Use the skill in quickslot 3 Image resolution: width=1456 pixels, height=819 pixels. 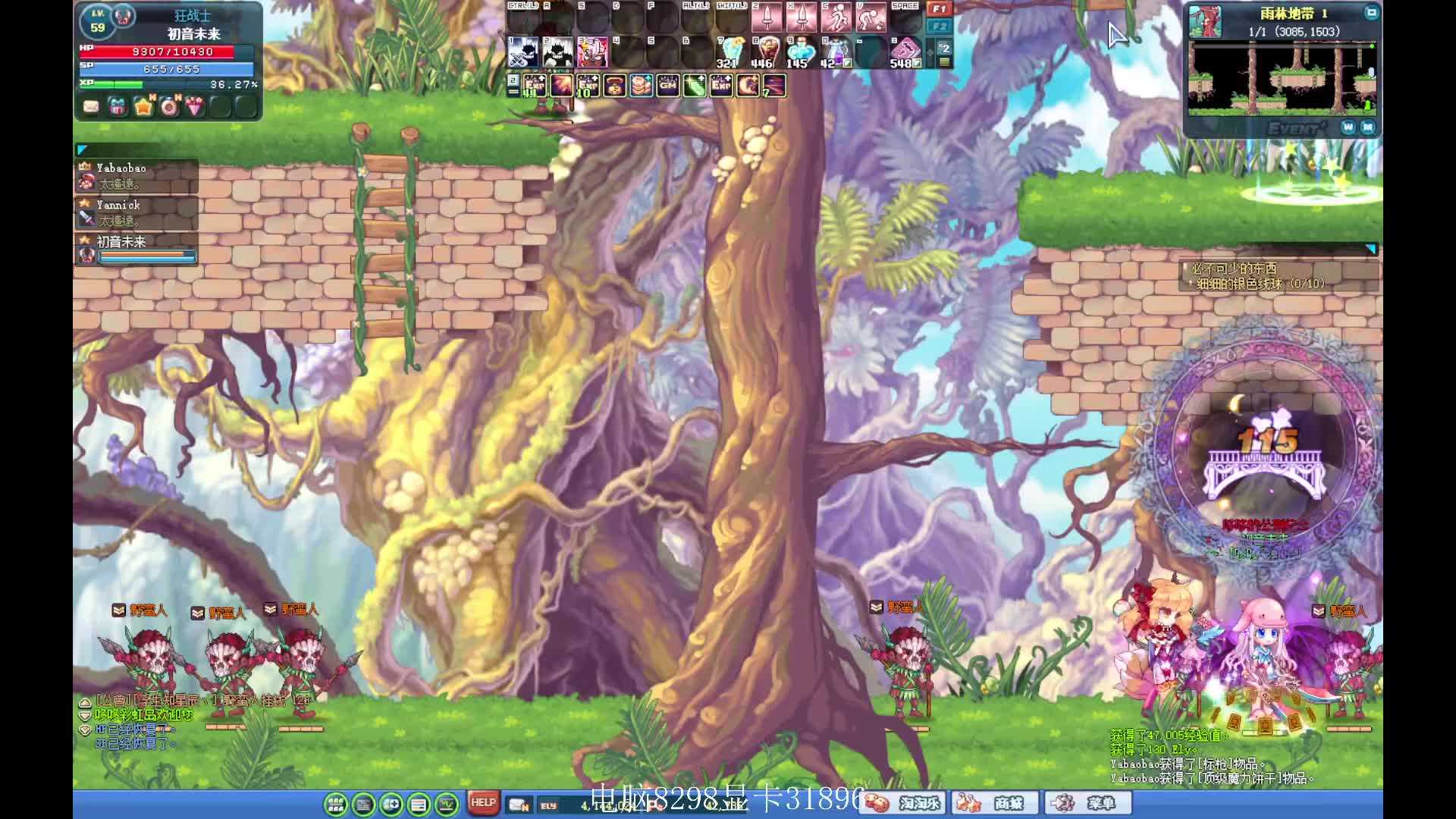pyautogui.click(x=592, y=52)
